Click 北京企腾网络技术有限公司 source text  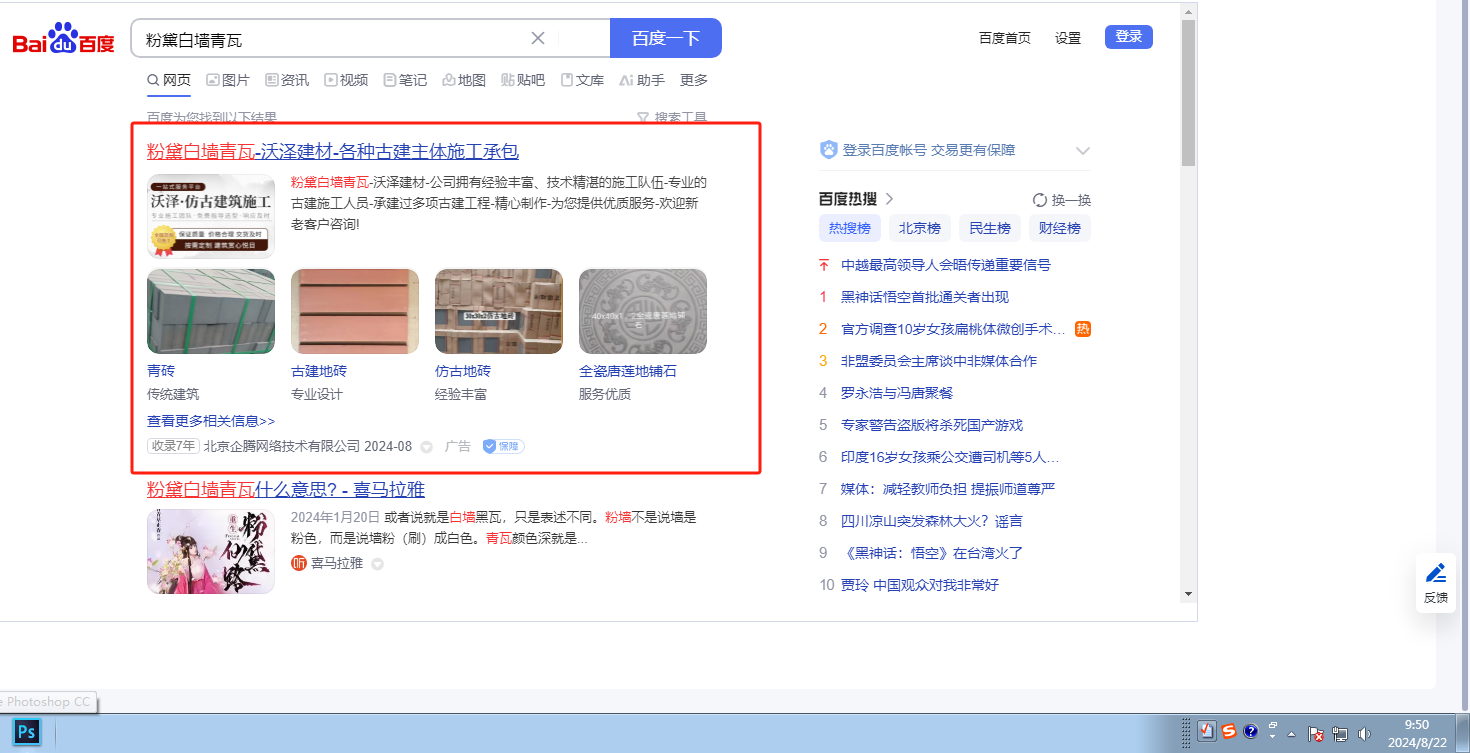[283, 446]
